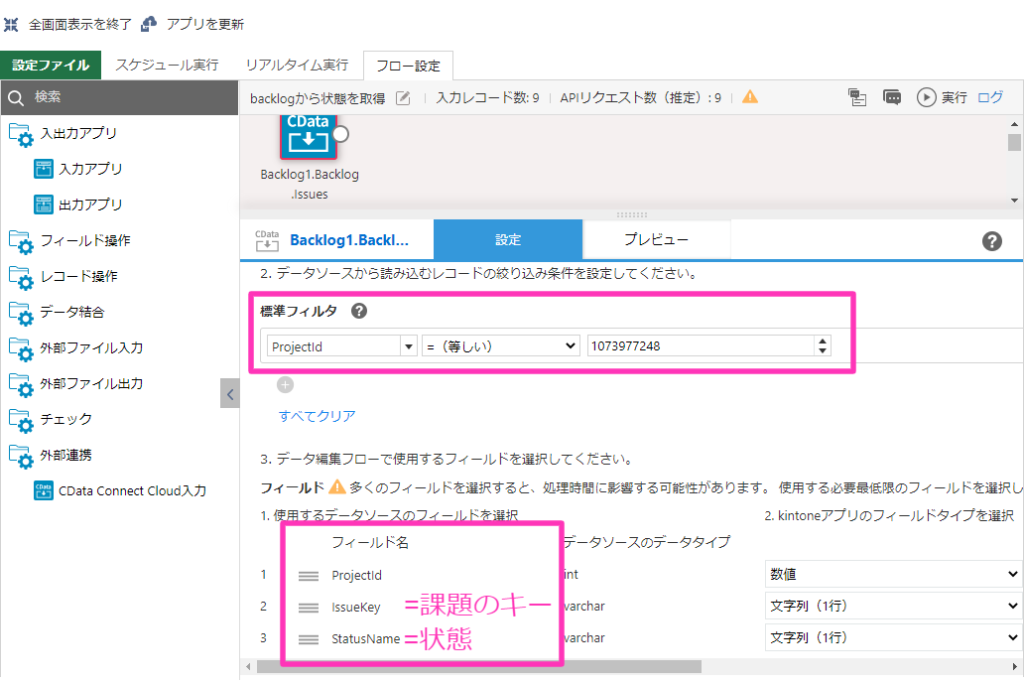Click the filter value field 1073977248
Screen dimensions: 1024x684
pos(701,346)
